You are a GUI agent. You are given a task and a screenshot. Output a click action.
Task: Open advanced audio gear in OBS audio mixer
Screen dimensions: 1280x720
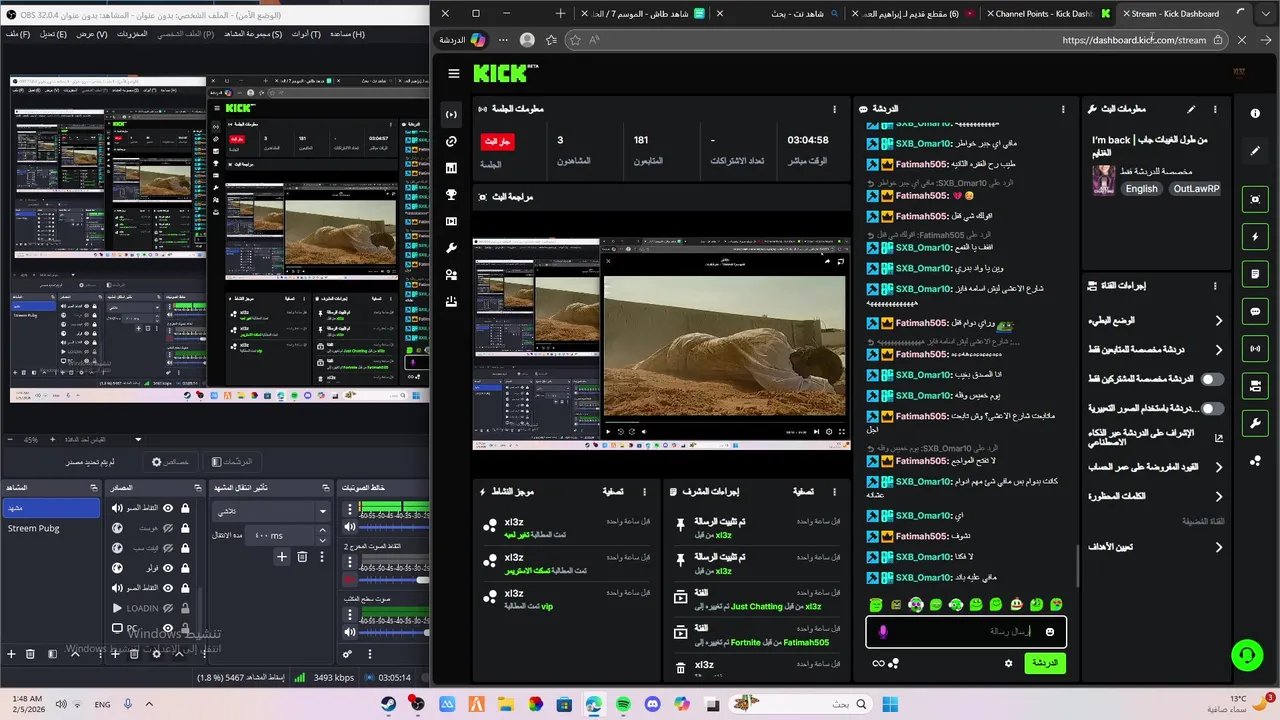click(x=347, y=654)
